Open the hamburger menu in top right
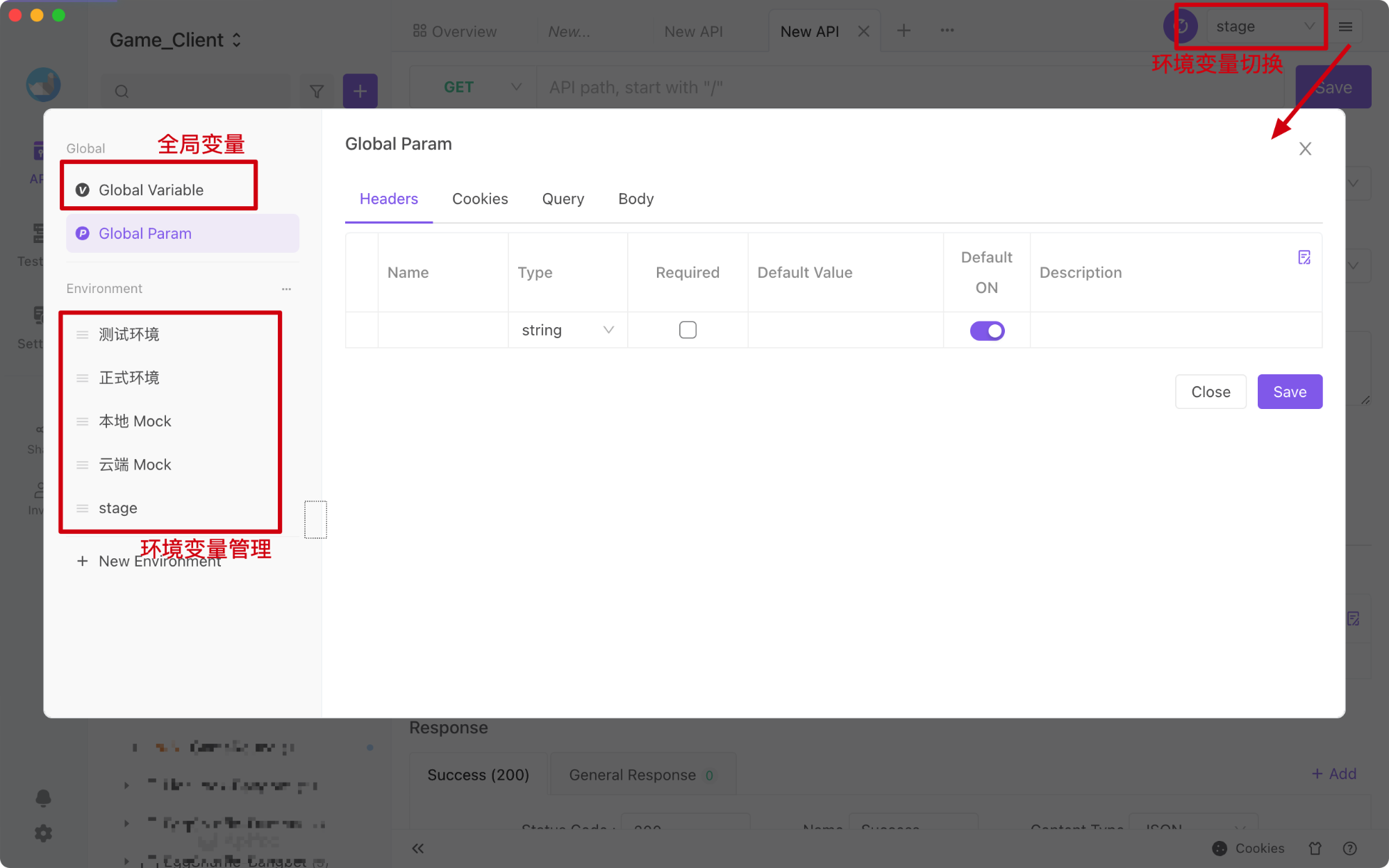This screenshot has width=1389, height=868. (x=1345, y=26)
